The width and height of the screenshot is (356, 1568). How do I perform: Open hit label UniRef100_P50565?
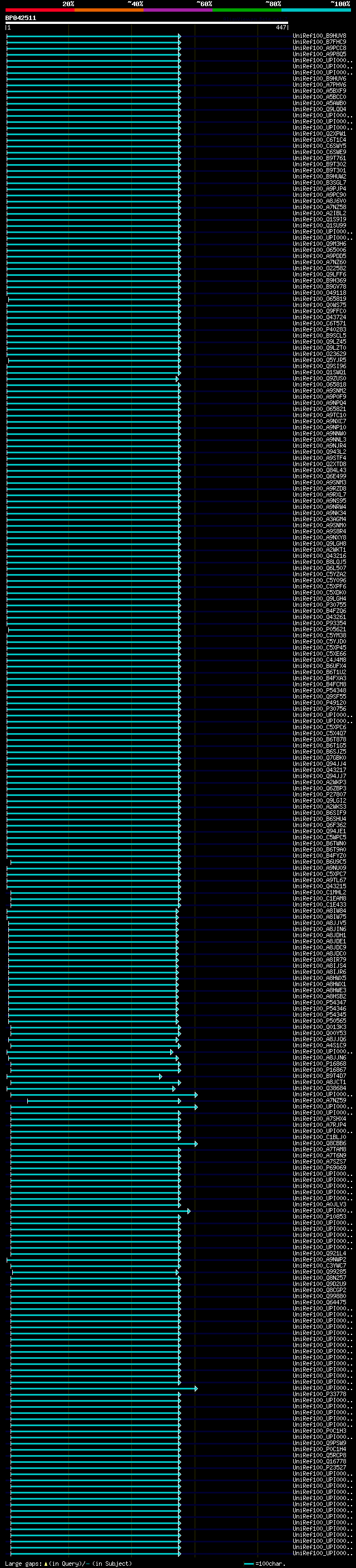(x=319, y=1021)
